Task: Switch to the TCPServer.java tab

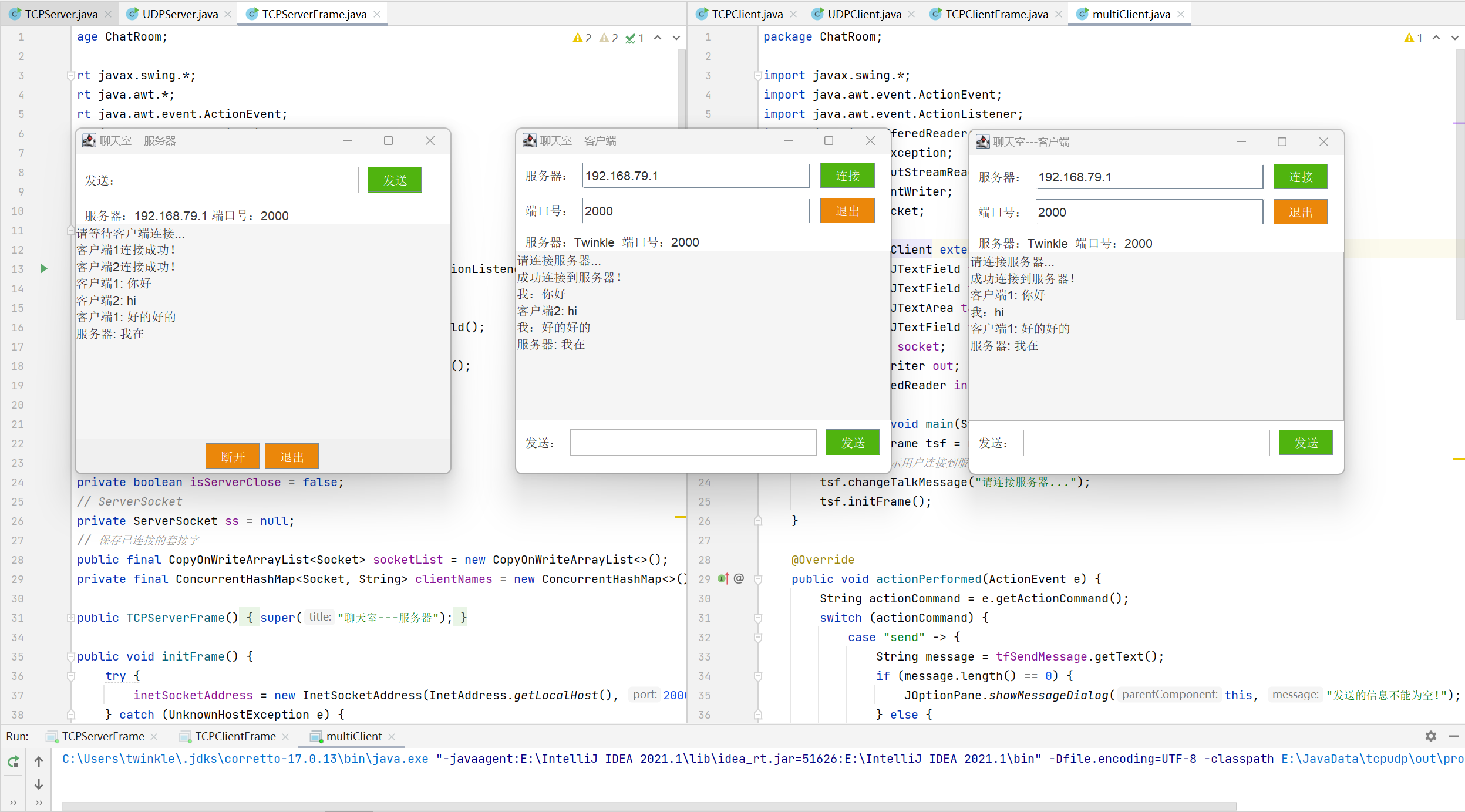Action: click(x=61, y=14)
